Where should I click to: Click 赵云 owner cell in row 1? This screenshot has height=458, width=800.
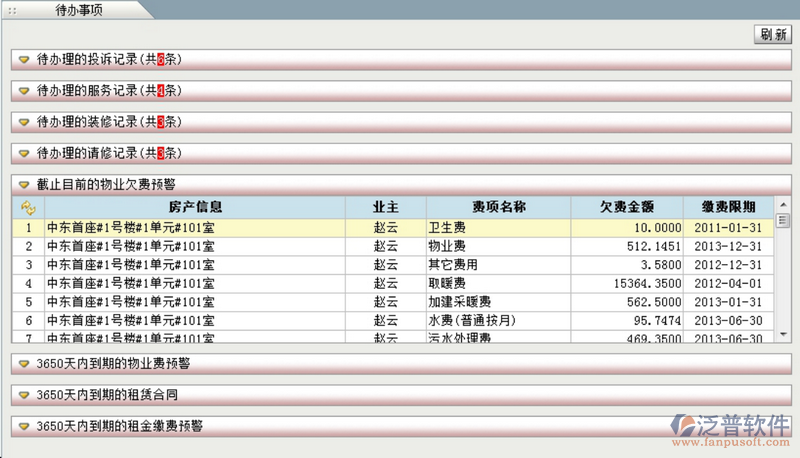click(386, 228)
